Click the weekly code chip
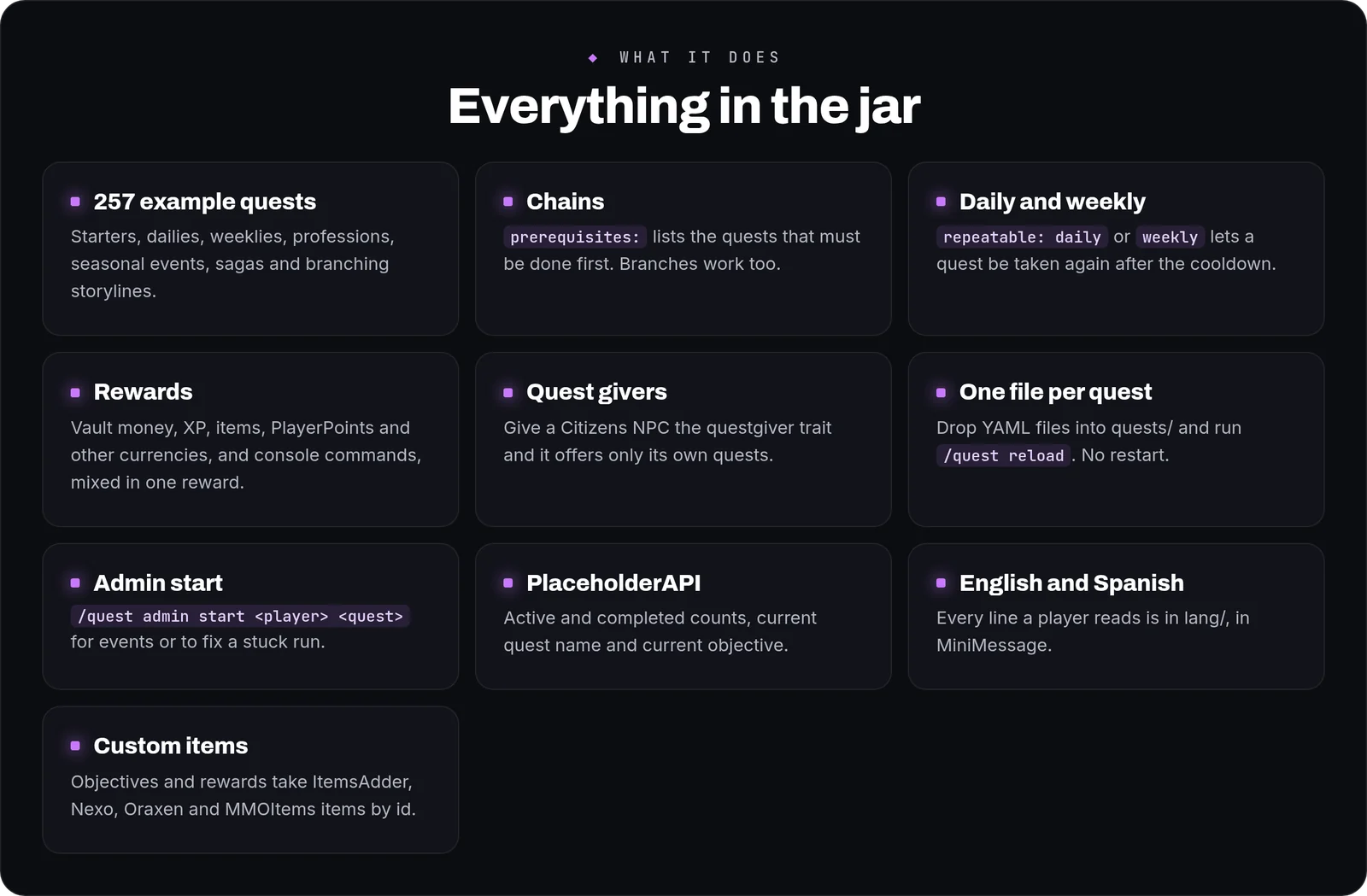Image resolution: width=1367 pixels, height=896 pixels. (x=1170, y=237)
